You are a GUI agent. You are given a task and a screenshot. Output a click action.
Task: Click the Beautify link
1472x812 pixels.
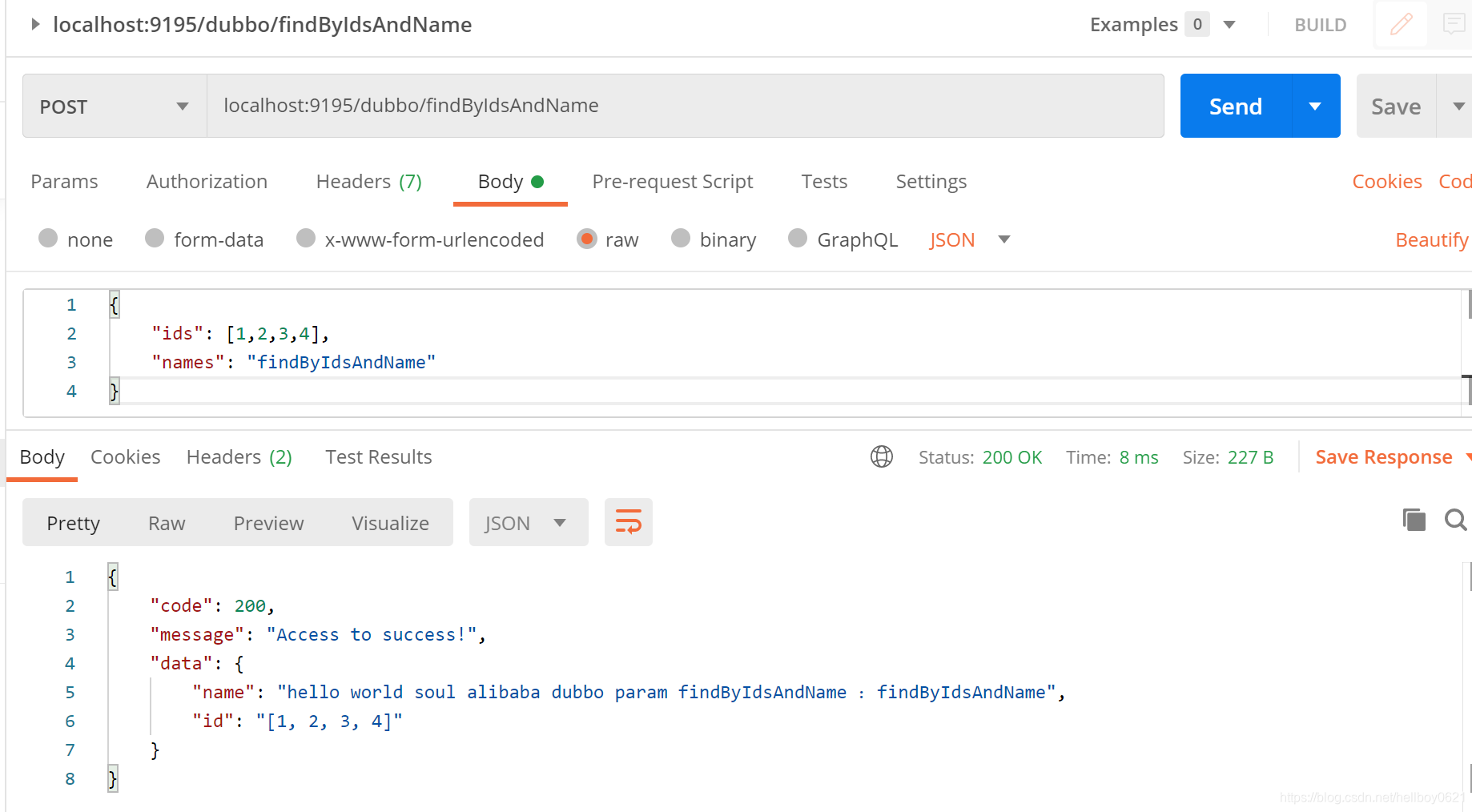point(1431,239)
